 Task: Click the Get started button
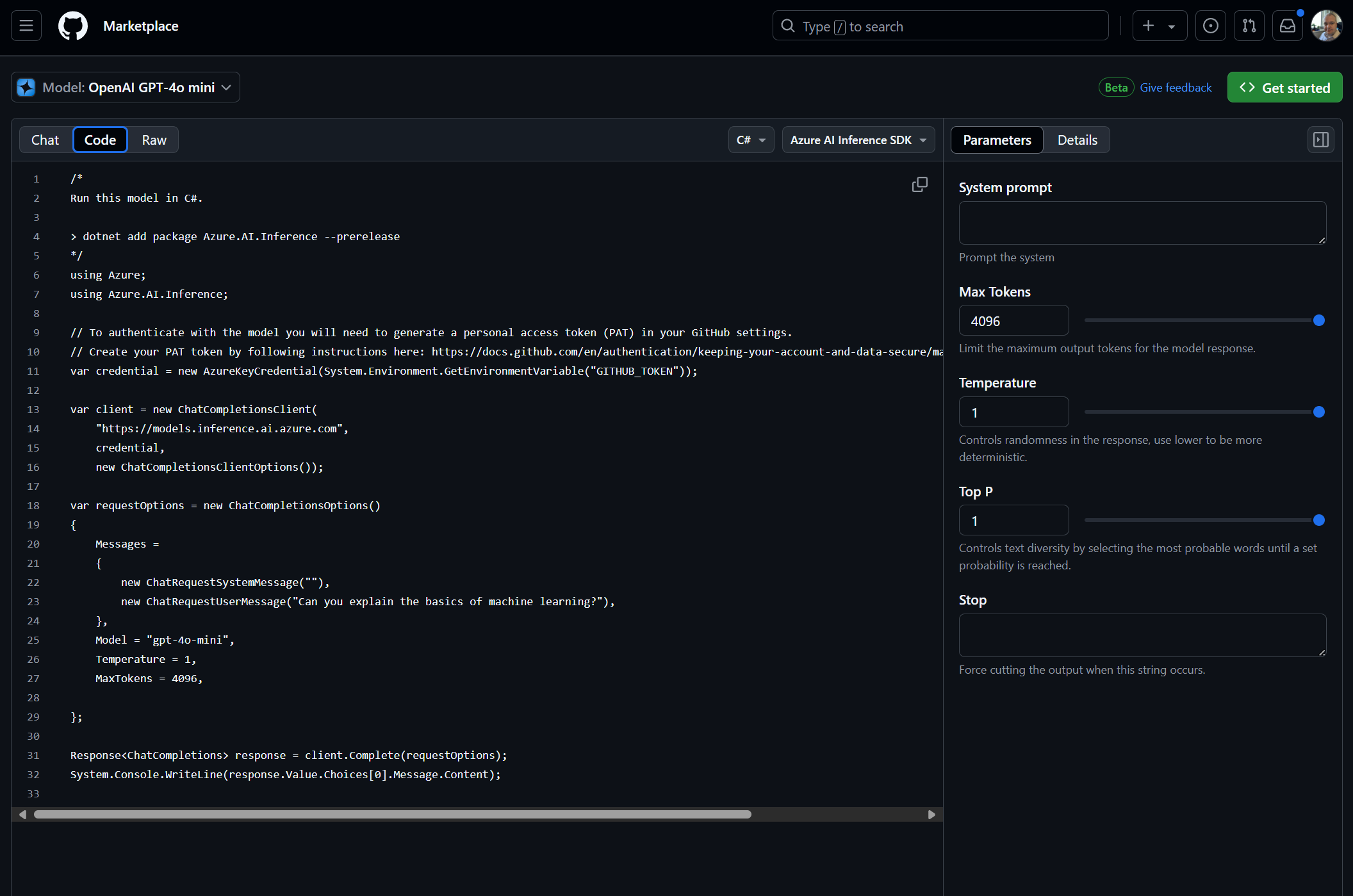tap(1284, 88)
